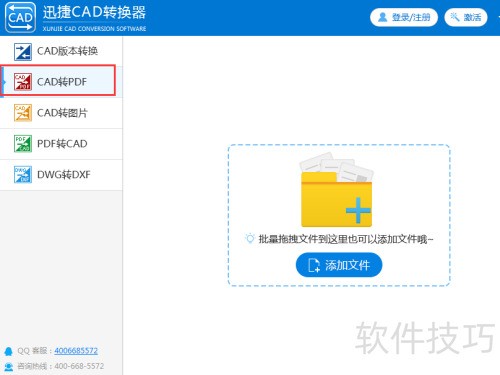Click the 迅捷CAD转换器 title text

94,12
